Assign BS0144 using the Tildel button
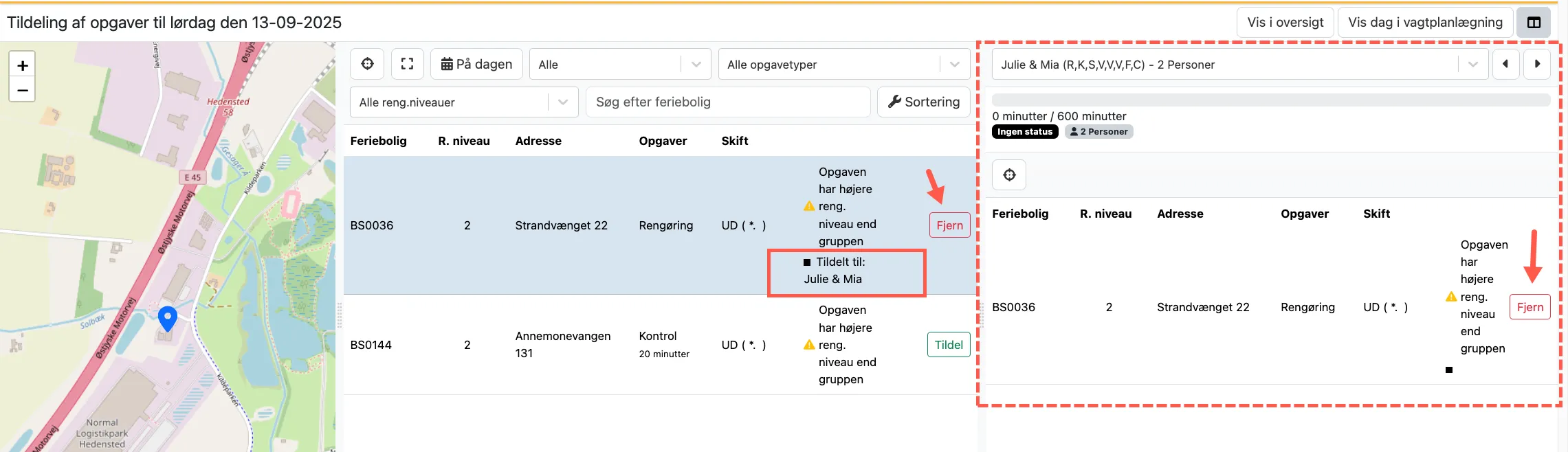The width and height of the screenshot is (1568, 452). [949, 345]
